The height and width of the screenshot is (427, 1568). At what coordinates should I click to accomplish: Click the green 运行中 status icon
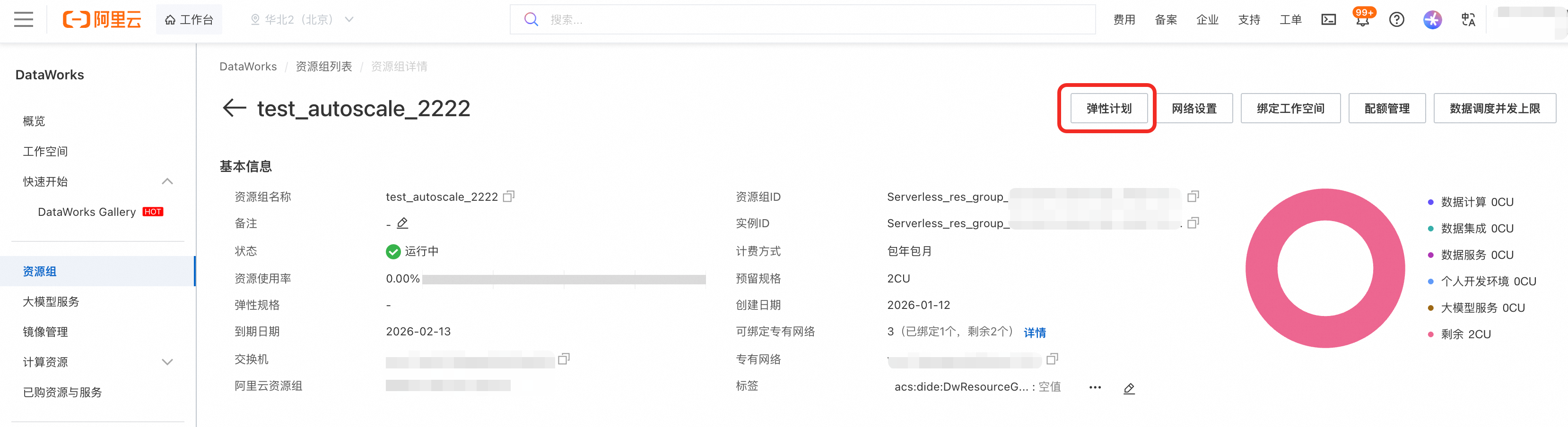point(393,251)
